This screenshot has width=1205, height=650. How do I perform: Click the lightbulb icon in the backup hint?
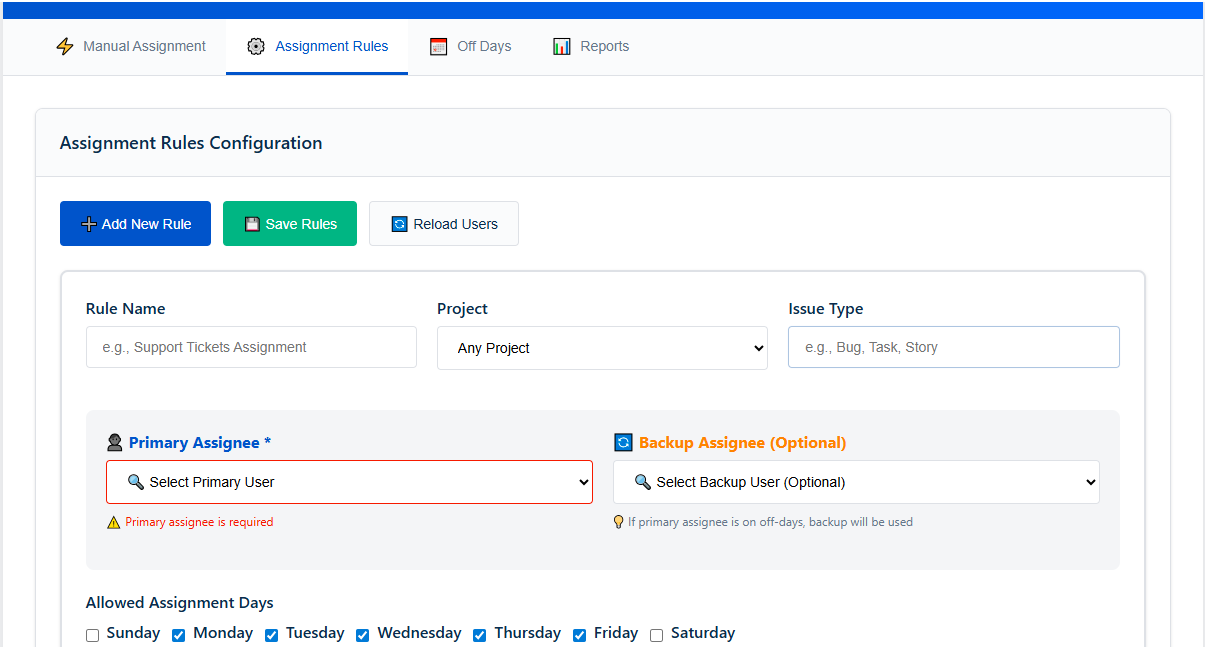pos(618,521)
